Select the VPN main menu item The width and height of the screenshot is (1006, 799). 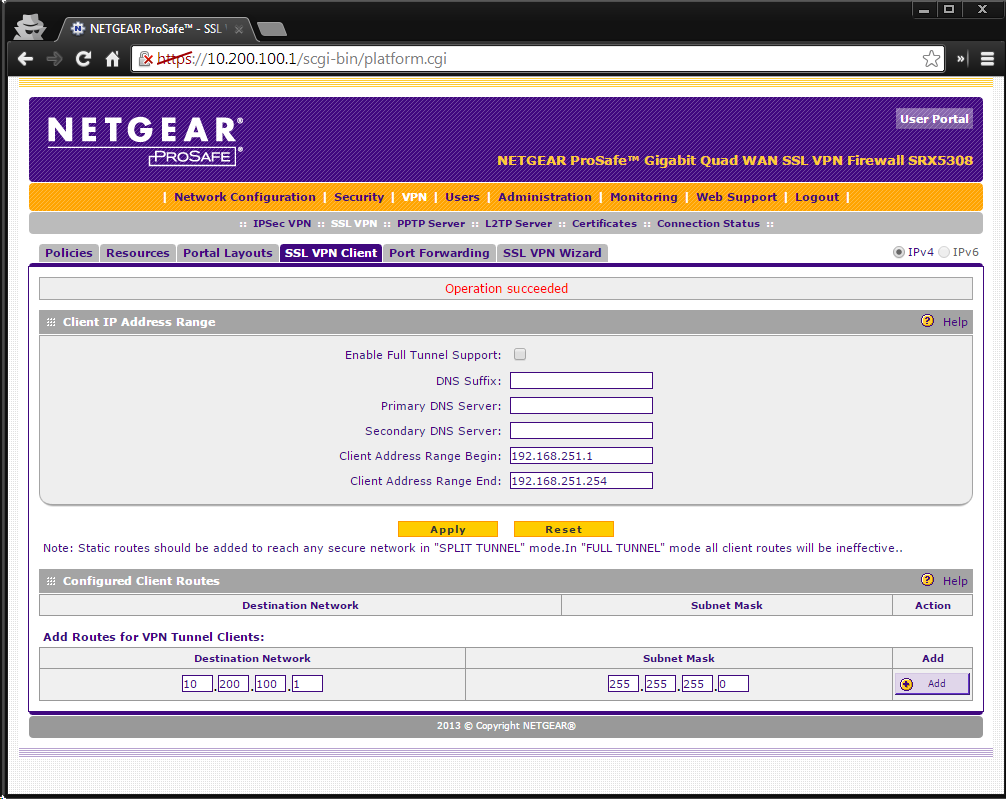pyautogui.click(x=414, y=197)
